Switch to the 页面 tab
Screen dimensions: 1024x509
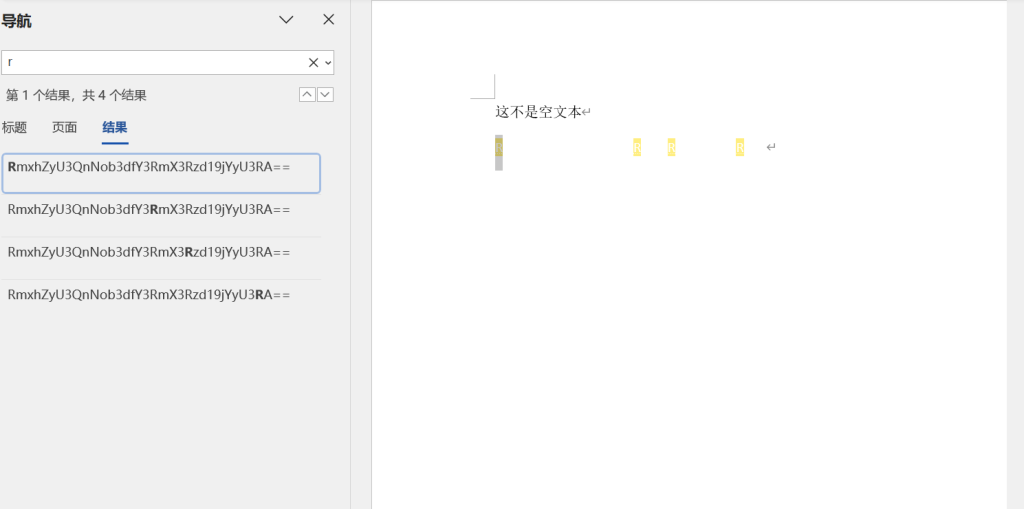(x=65, y=127)
